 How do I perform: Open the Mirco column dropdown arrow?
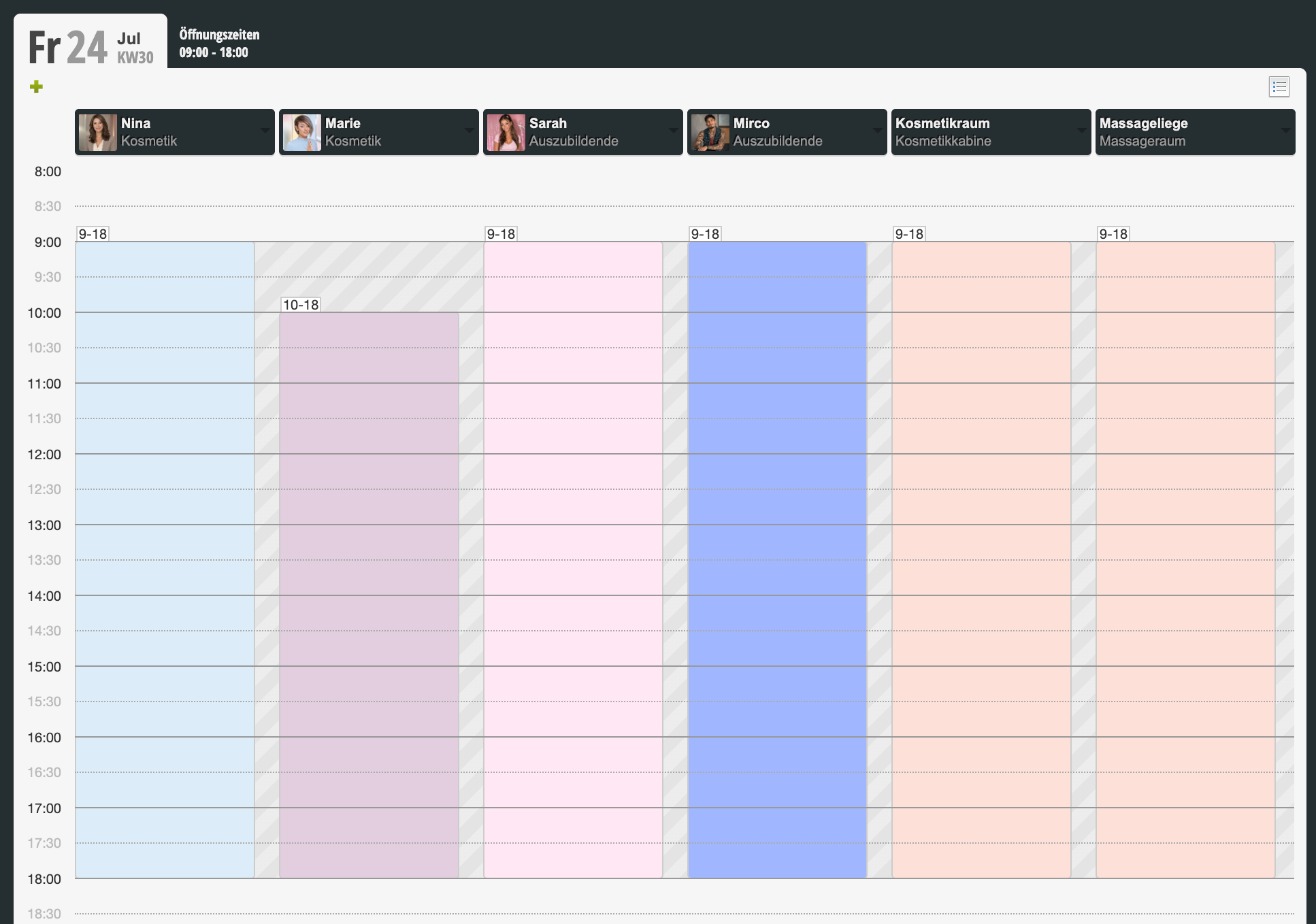point(877,131)
